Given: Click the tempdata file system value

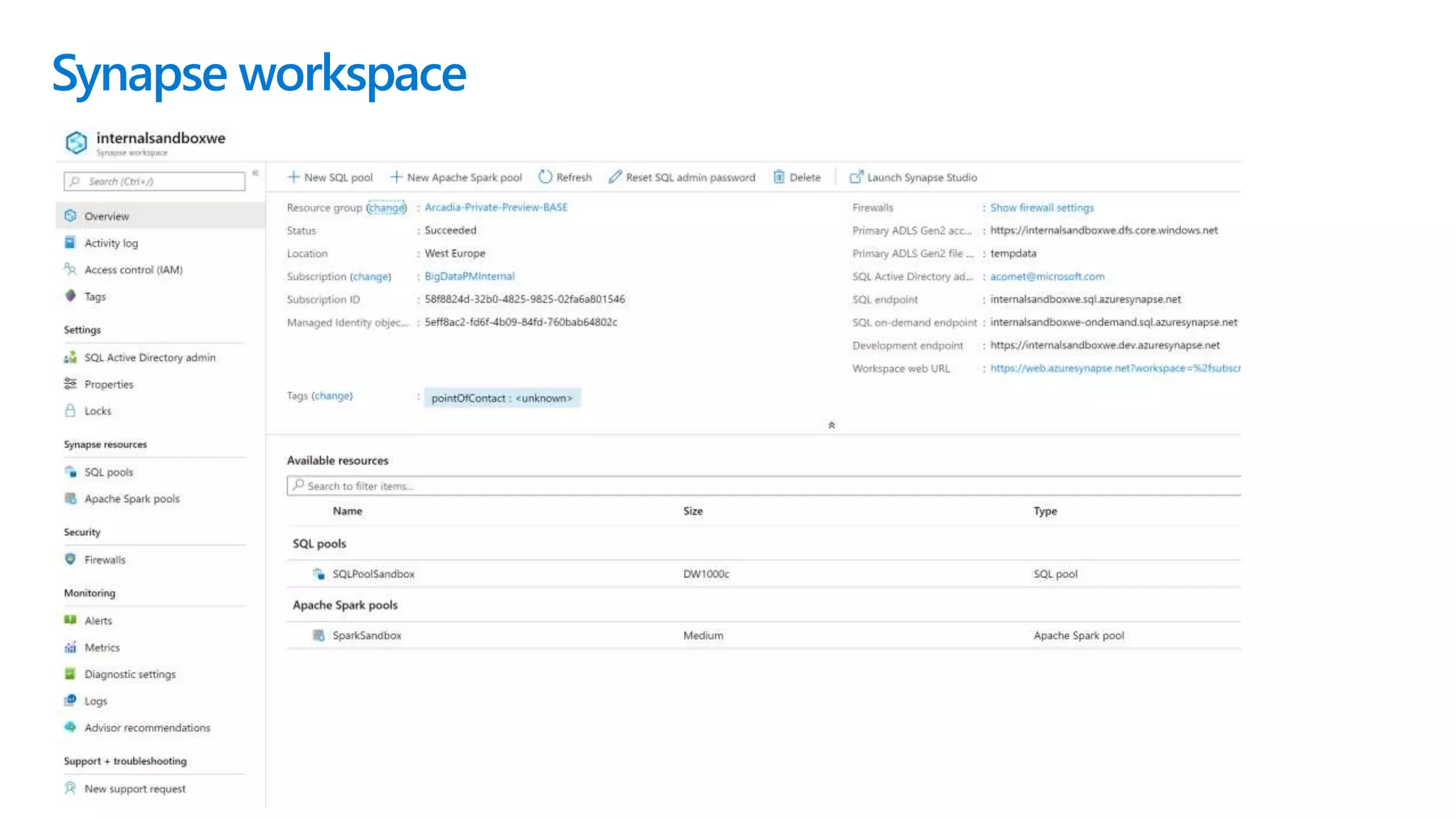Looking at the screenshot, I should coord(1013,253).
